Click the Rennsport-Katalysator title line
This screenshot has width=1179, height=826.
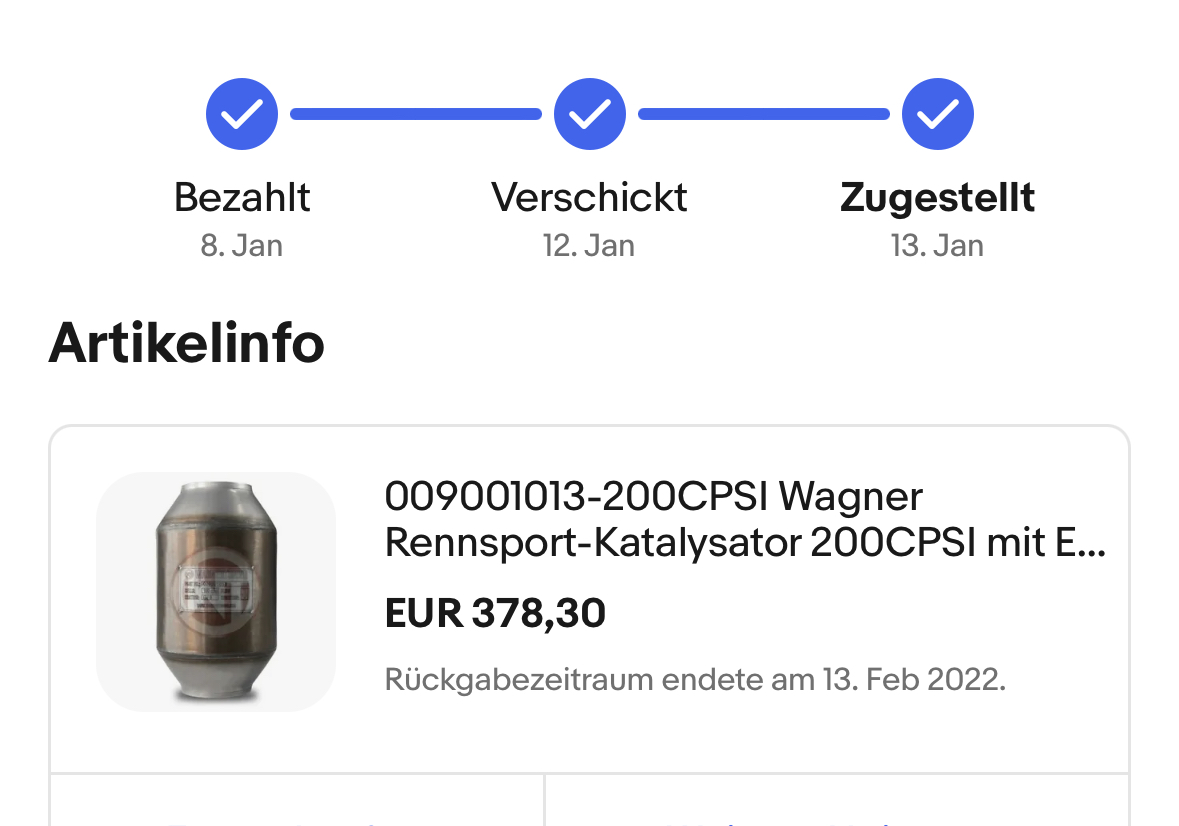point(744,543)
